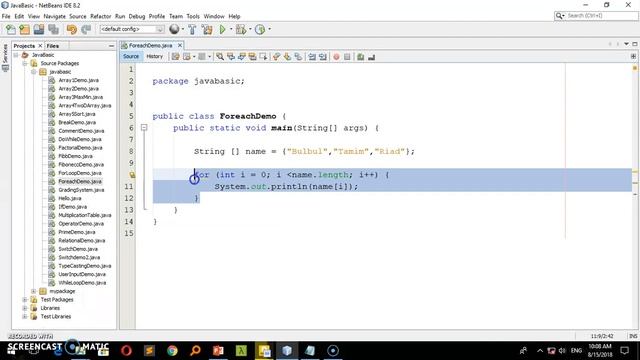Click Find Next Occurrence icon
640x360 pixels.
coord(242,57)
